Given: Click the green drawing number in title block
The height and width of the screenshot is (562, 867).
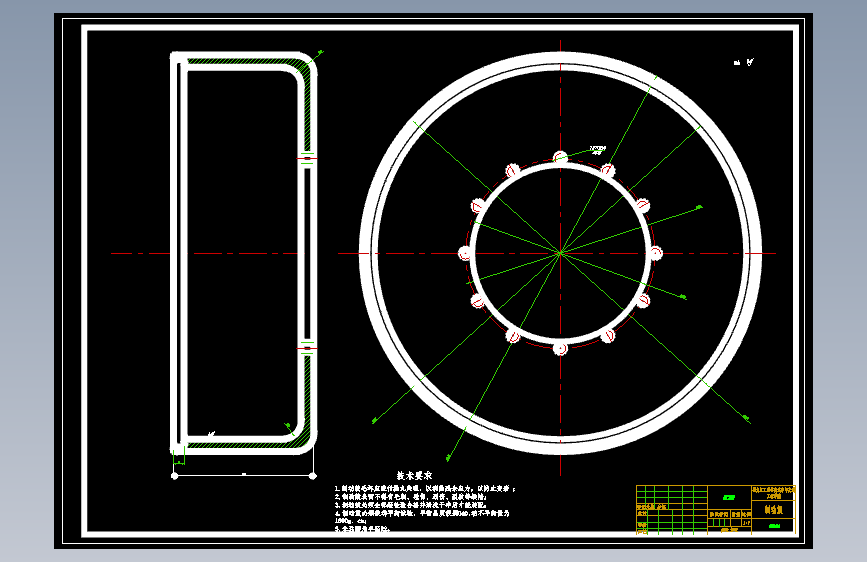Looking at the screenshot, I should tap(774, 526).
